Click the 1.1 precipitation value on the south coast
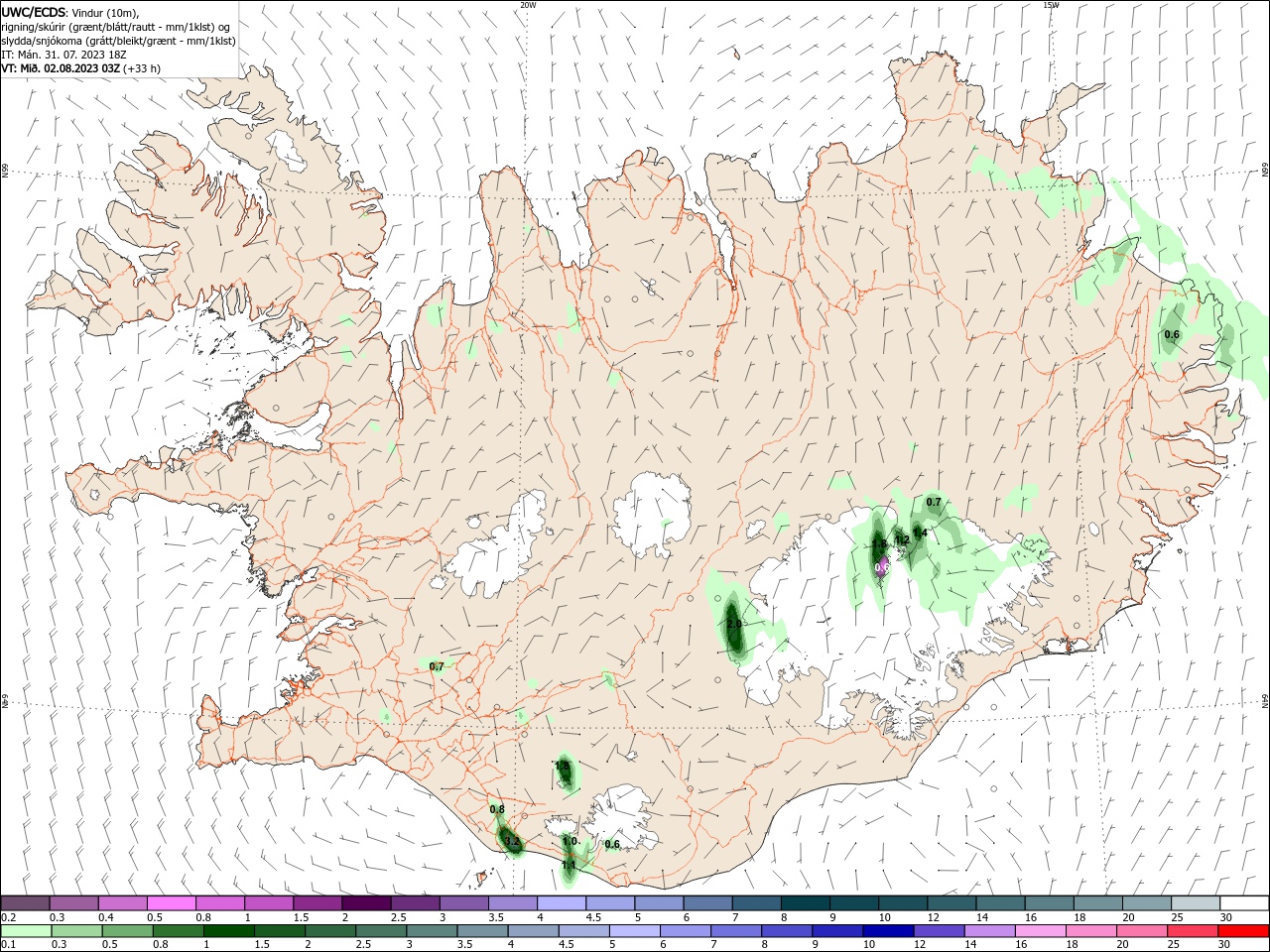This screenshot has height=952, width=1270. click(569, 865)
